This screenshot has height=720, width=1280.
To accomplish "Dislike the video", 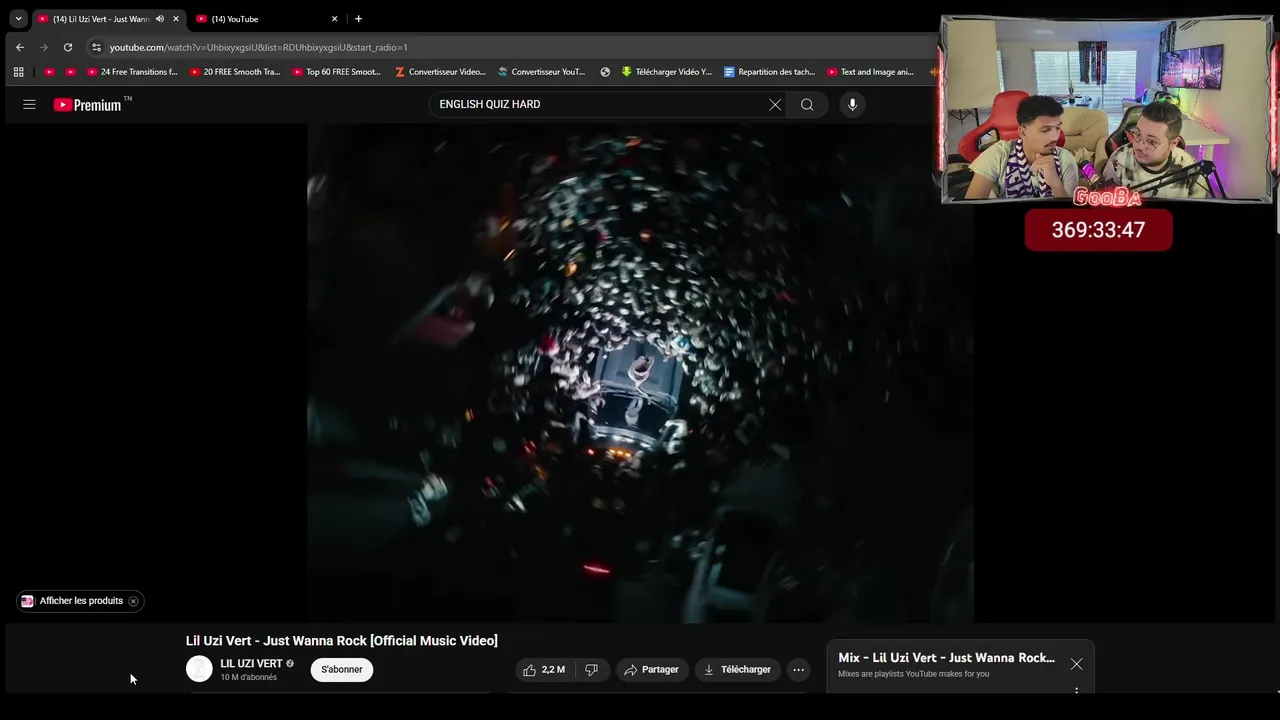I will tap(591, 669).
